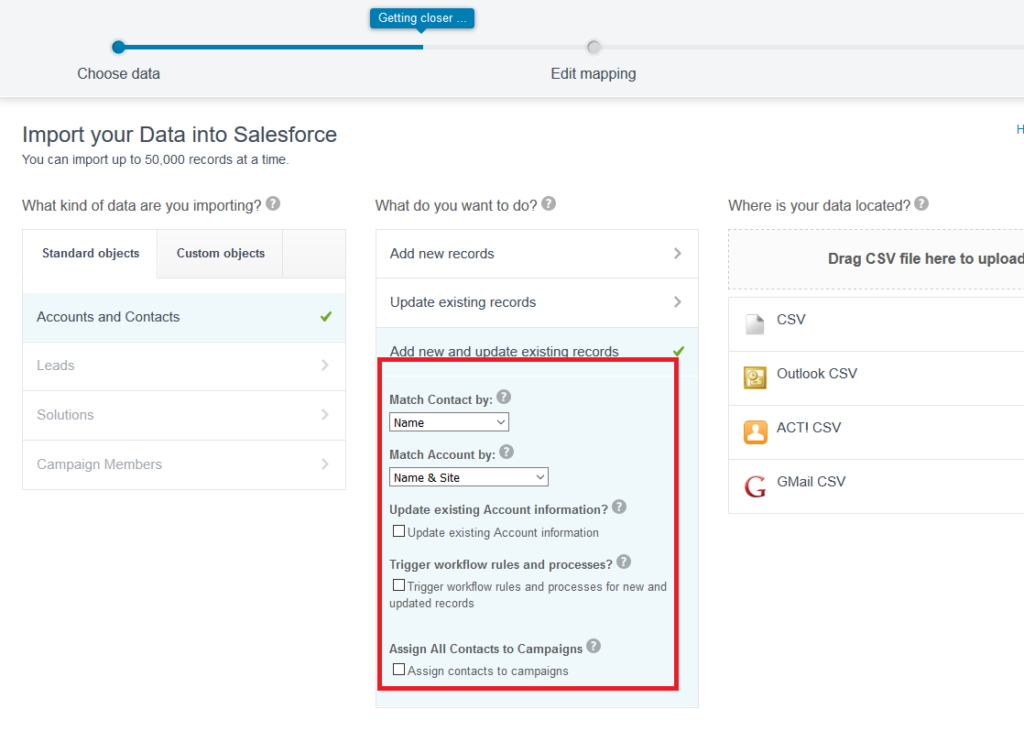Image resolution: width=1024 pixels, height=731 pixels.
Task: Select Campaign Members object
Action: click(x=184, y=464)
